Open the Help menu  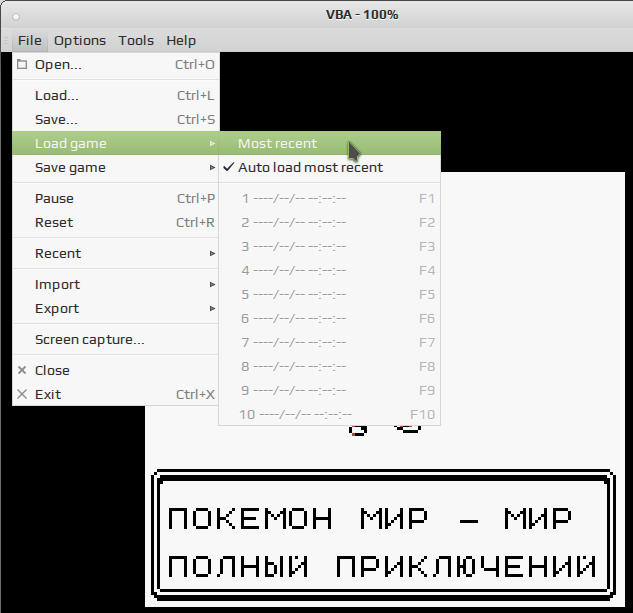181,40
